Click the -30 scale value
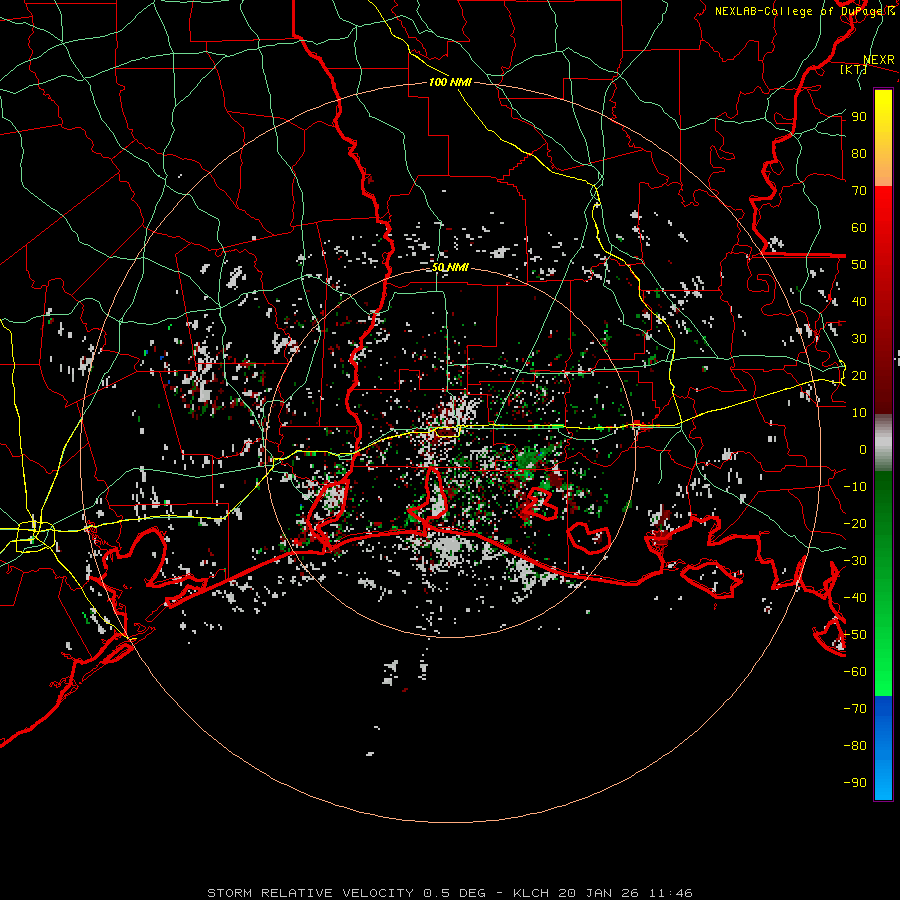Image resolution: width=900 pixels, height=900 pixels. (855, 561)
